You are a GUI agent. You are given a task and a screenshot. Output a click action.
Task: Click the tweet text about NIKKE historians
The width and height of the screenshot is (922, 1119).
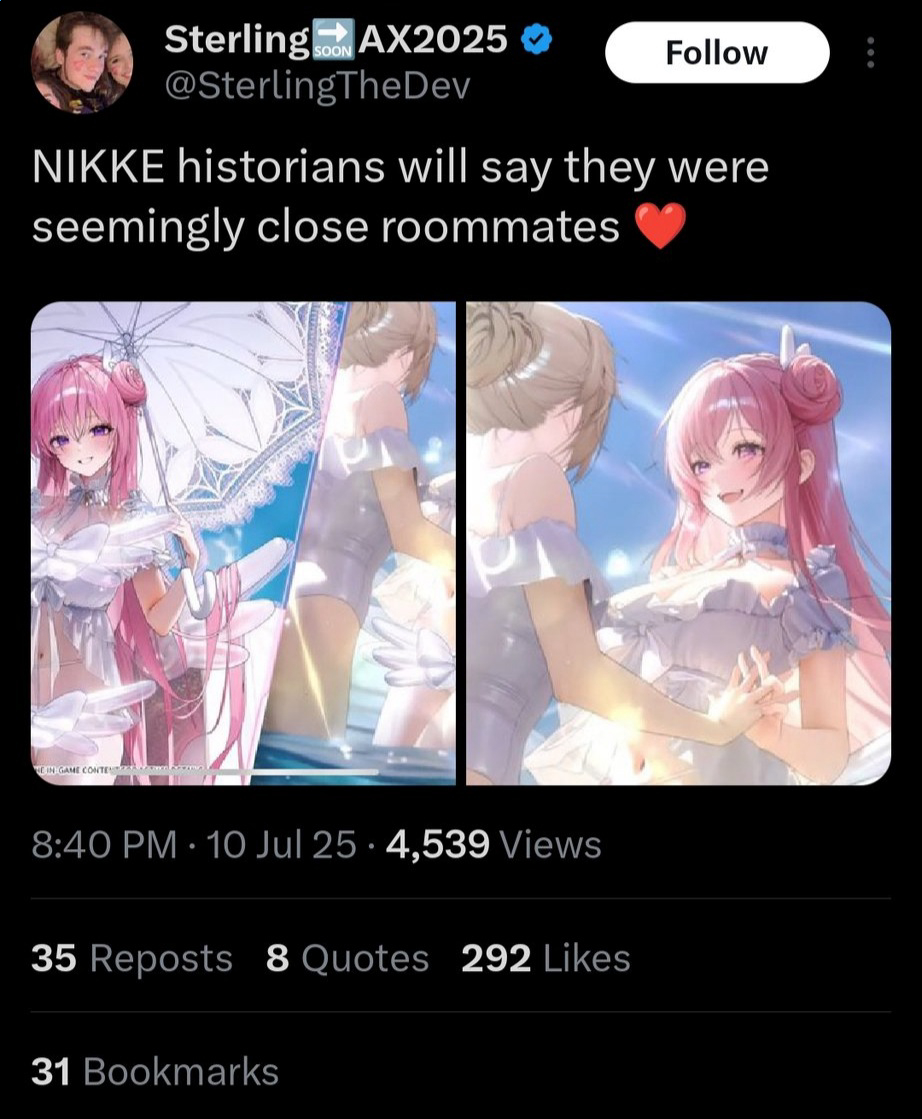400,196
